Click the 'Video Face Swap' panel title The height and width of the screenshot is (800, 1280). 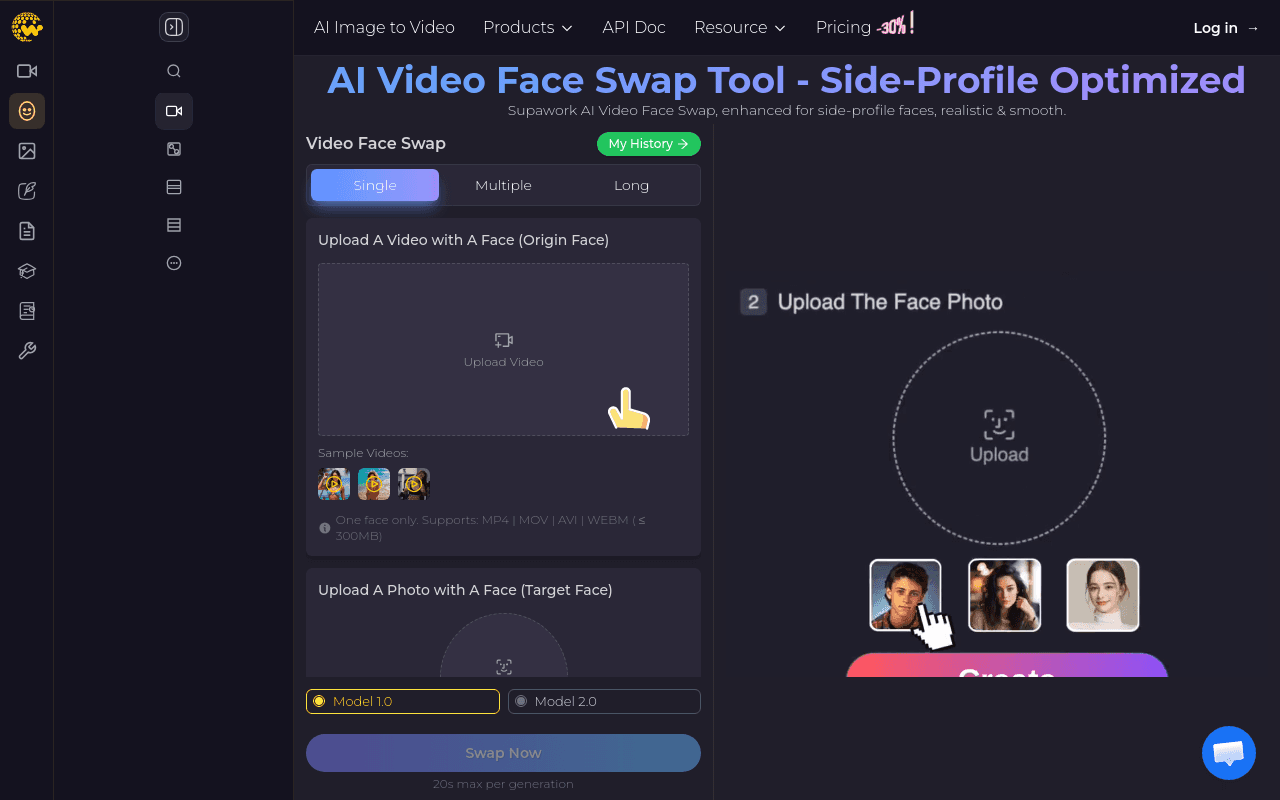[376, 143]
